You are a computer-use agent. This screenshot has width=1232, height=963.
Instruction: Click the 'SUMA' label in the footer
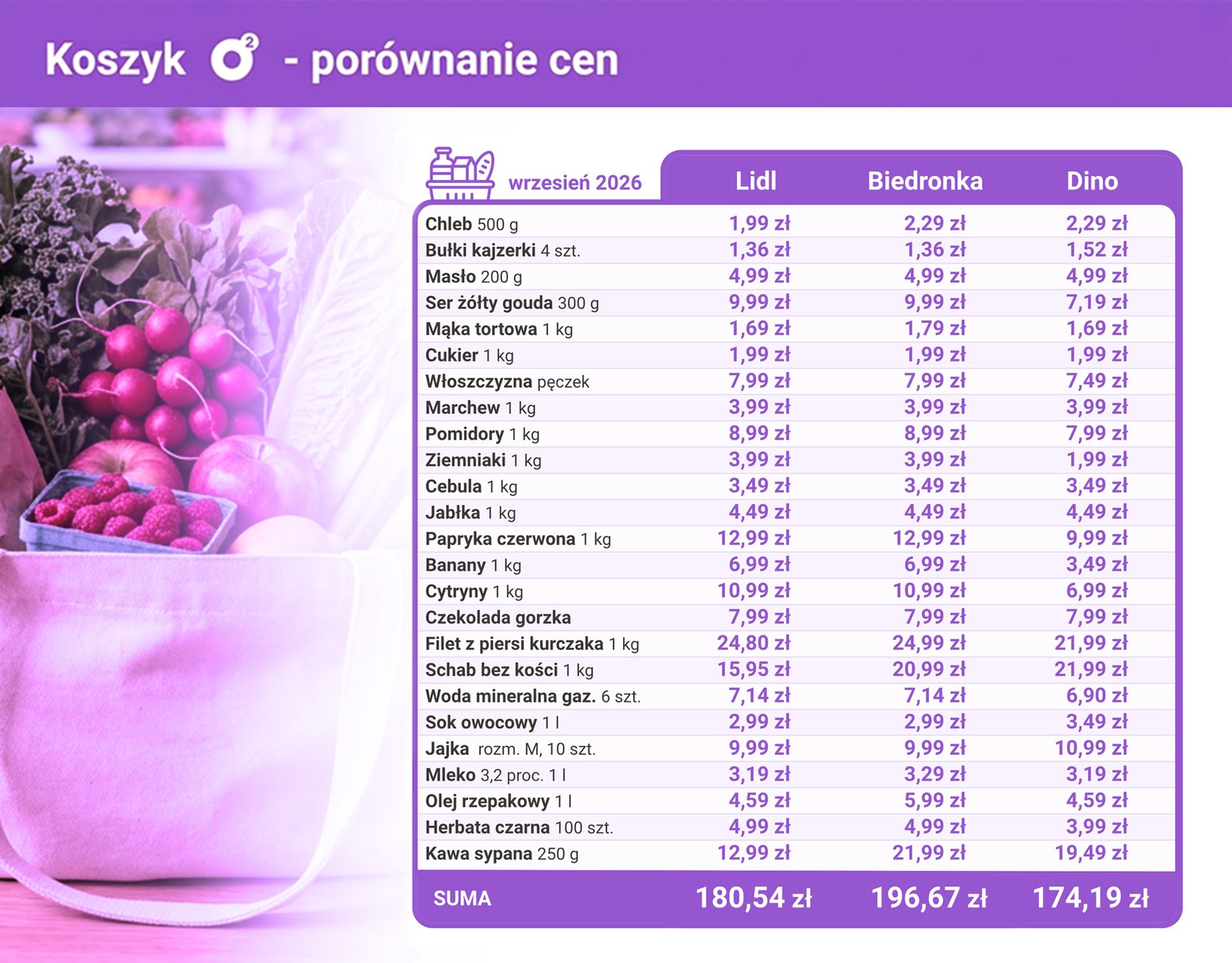(x=462, y=898)
